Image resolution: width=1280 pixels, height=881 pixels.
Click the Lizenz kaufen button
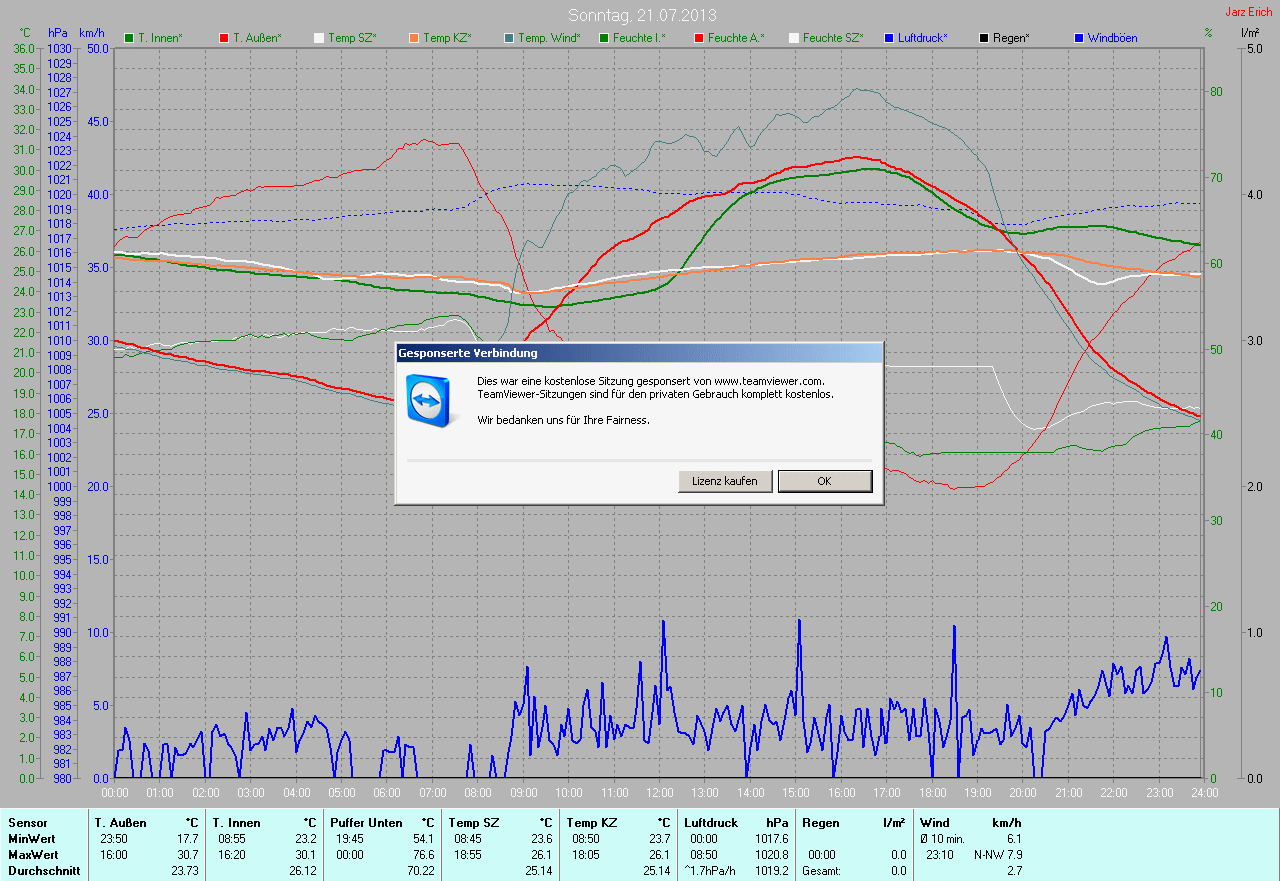(725, 481)
